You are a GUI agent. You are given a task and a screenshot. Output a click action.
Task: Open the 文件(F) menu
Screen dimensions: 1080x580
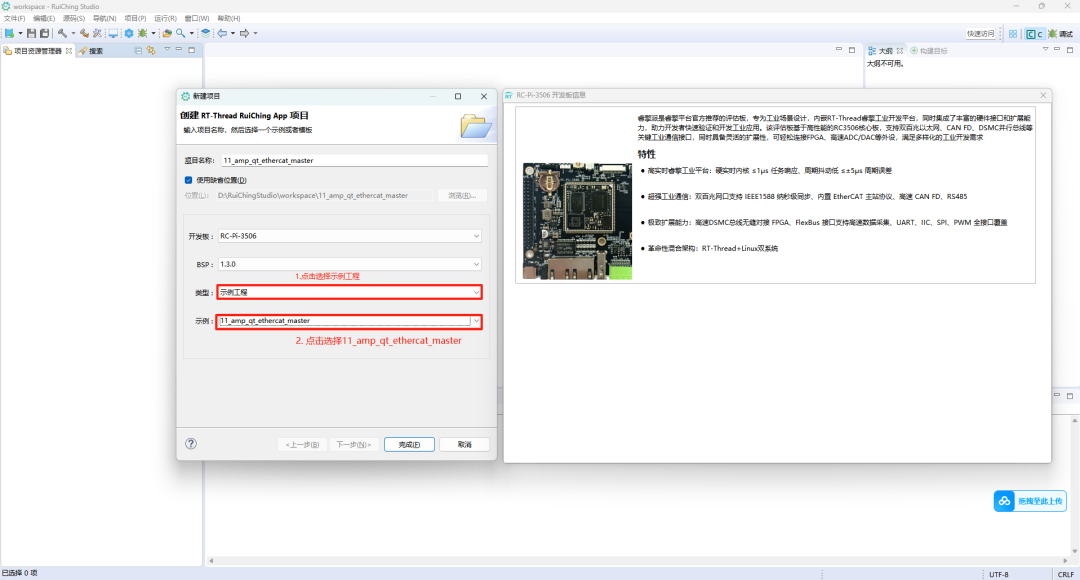tap(14, 19)
